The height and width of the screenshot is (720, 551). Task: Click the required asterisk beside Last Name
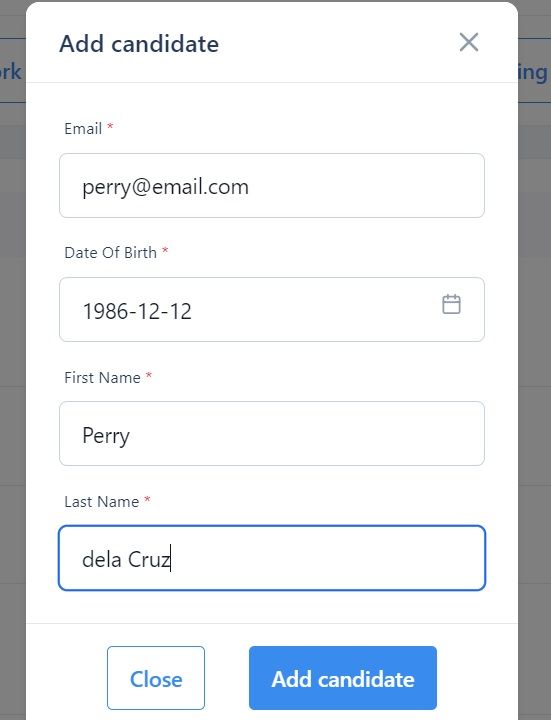tap(147, 499)
